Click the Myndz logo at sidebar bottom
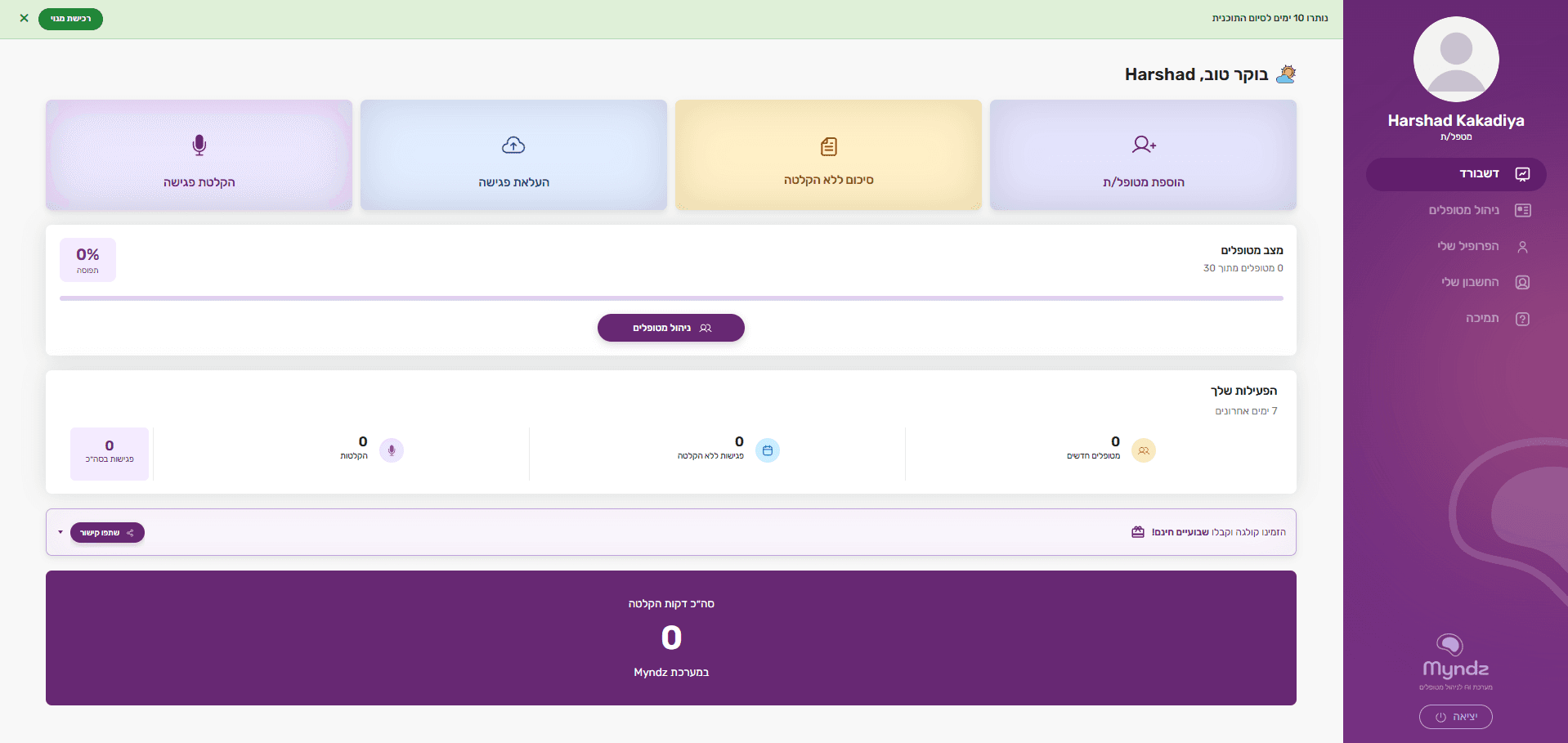 click(x=1456, y=661)
